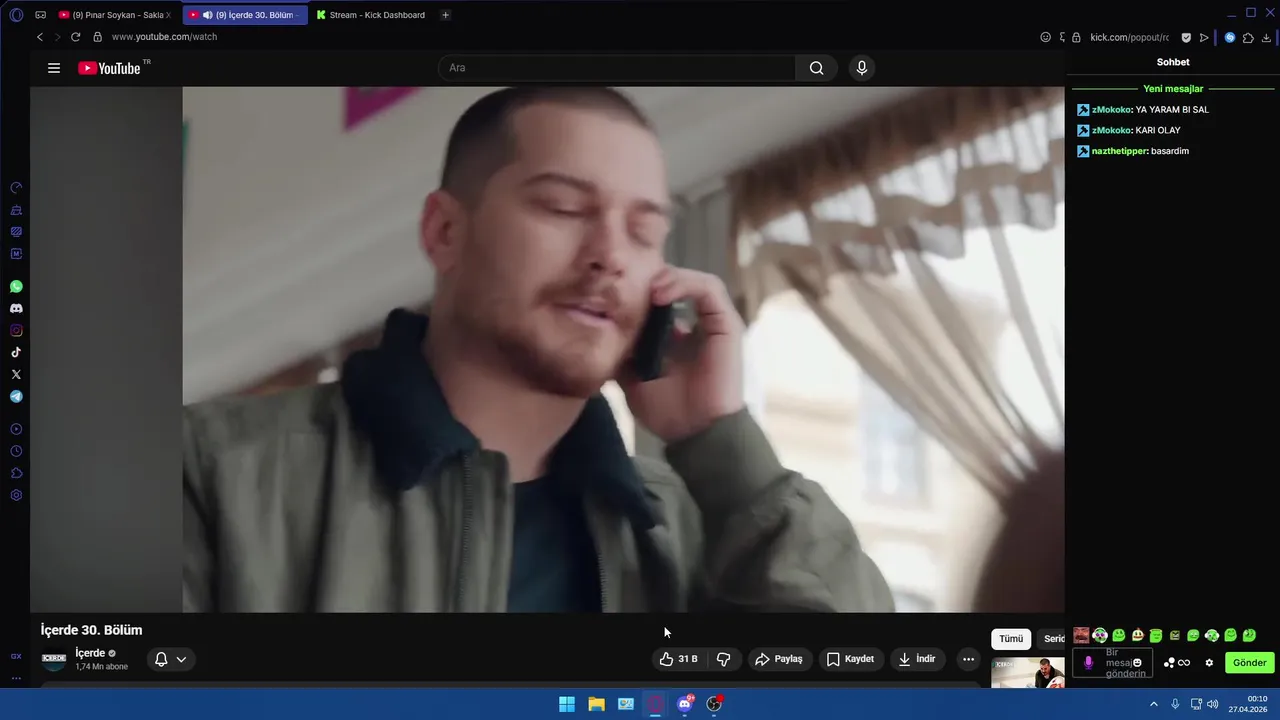Open emoji picker in chat input
The image size is (1280, 720).
(1137, 663)
